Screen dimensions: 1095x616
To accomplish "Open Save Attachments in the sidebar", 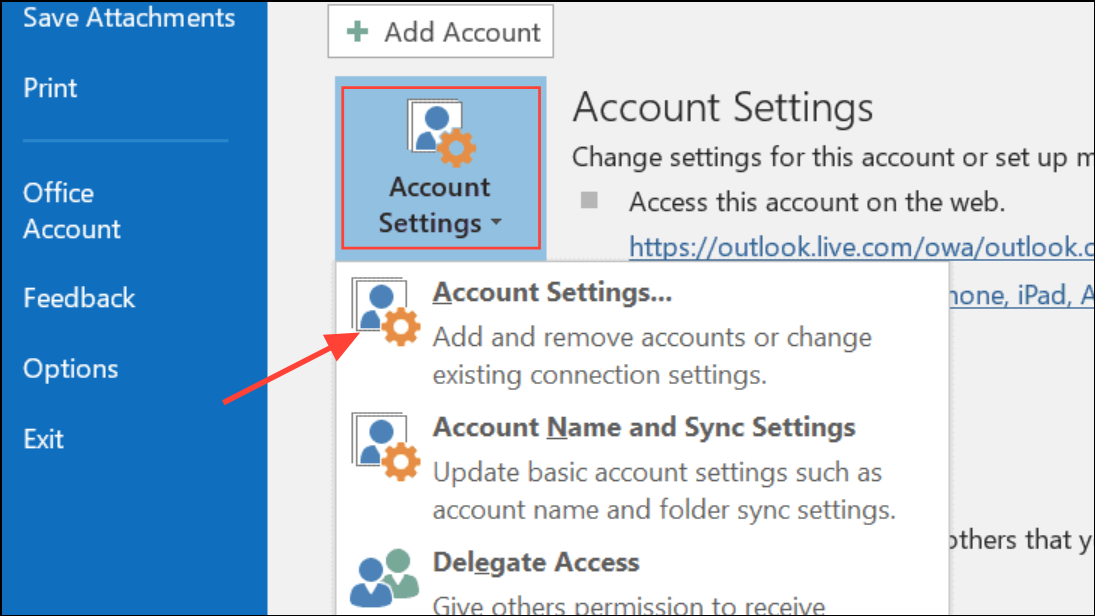I will [x=129, y=18].
